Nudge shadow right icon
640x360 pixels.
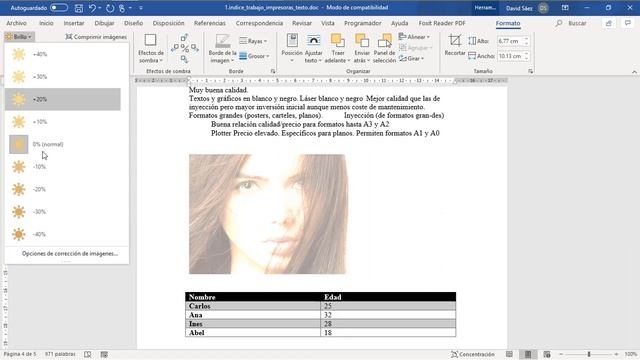tap(195, 48)
